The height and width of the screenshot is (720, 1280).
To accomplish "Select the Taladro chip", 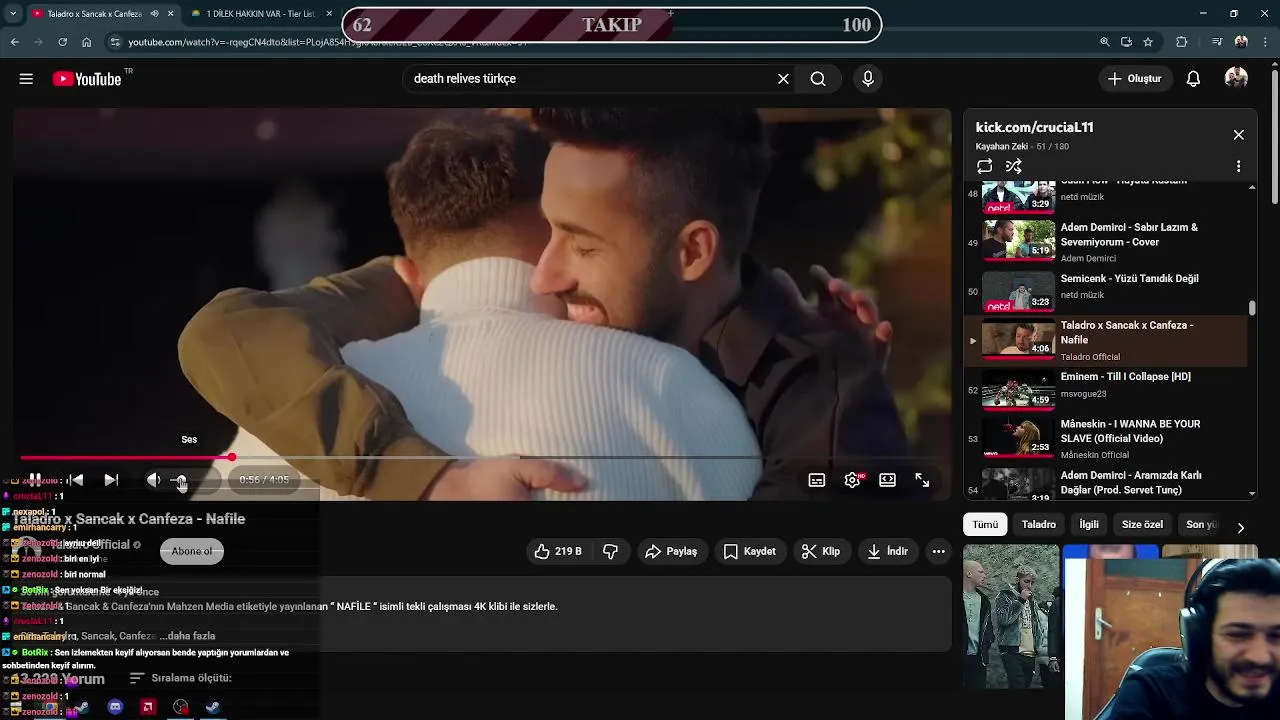I will pyautogui.click(x=1039, y=524).
